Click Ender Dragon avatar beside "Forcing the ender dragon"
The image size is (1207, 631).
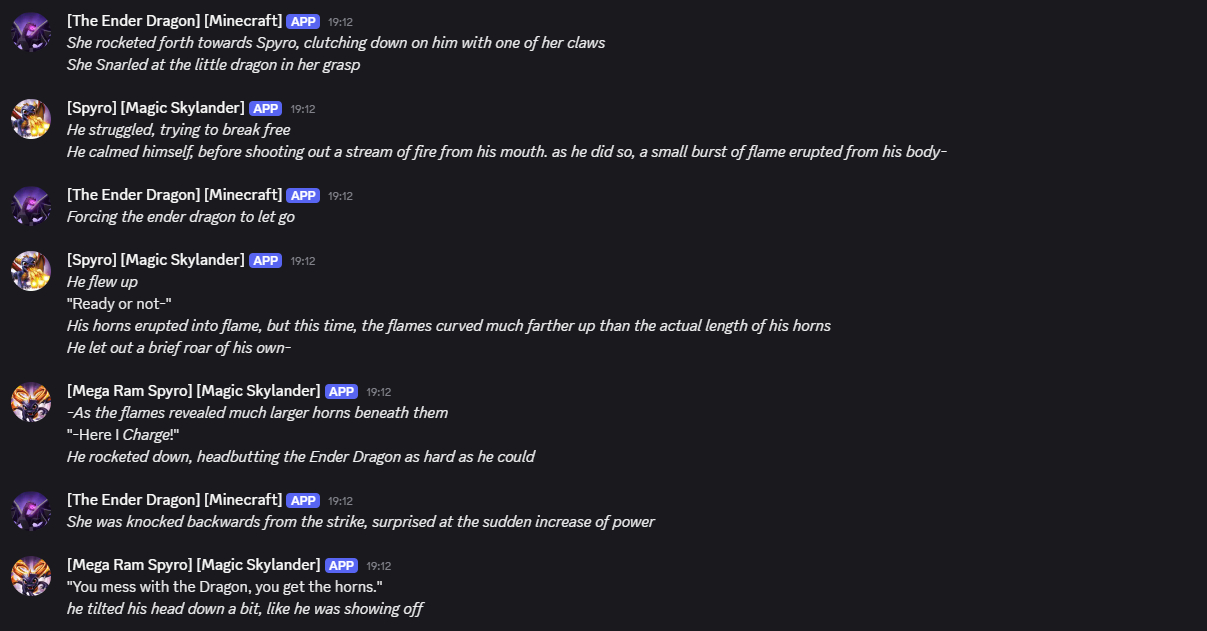point(31,206)
